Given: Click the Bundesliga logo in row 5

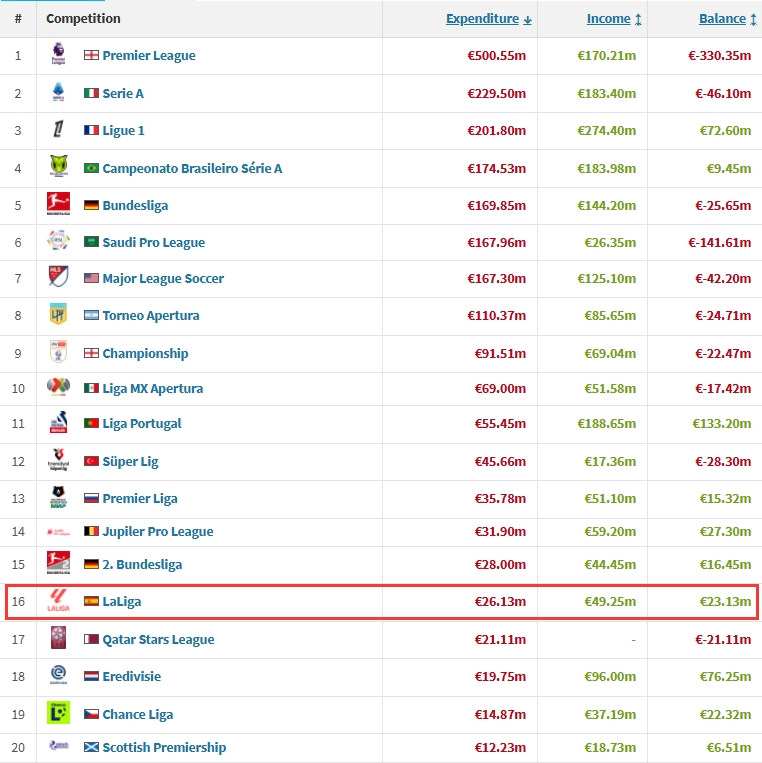Looking at the screenshot, I should pyautogui.click(x=58, y=205).
